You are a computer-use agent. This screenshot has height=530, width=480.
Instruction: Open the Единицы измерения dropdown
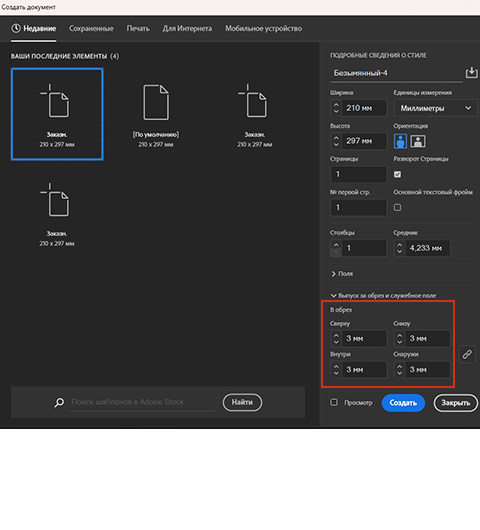pyautogui.click(x=435, y=108)
